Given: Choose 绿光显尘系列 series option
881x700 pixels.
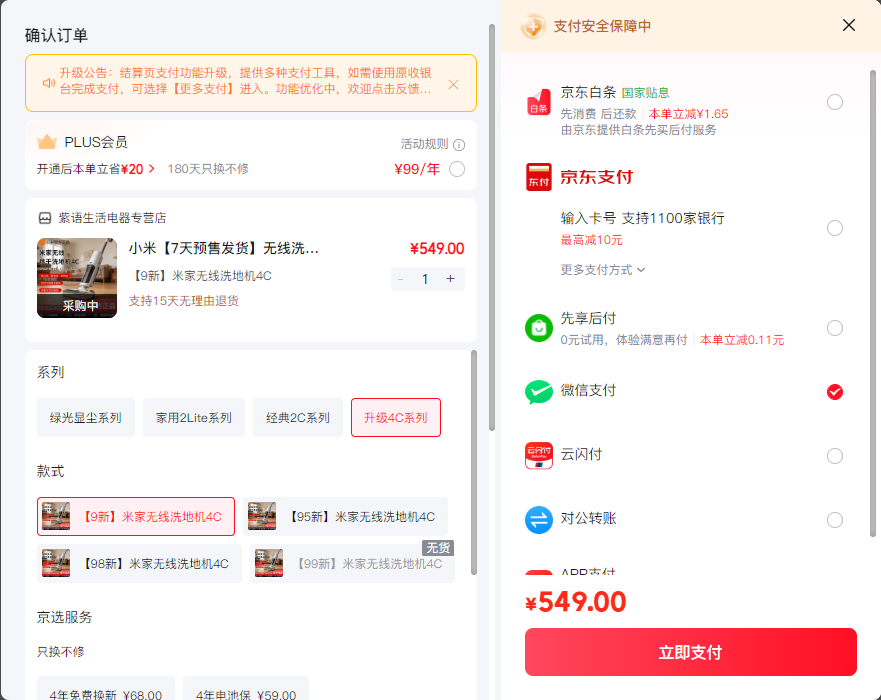Looking at the screenshot, I should tap(85, 417).
